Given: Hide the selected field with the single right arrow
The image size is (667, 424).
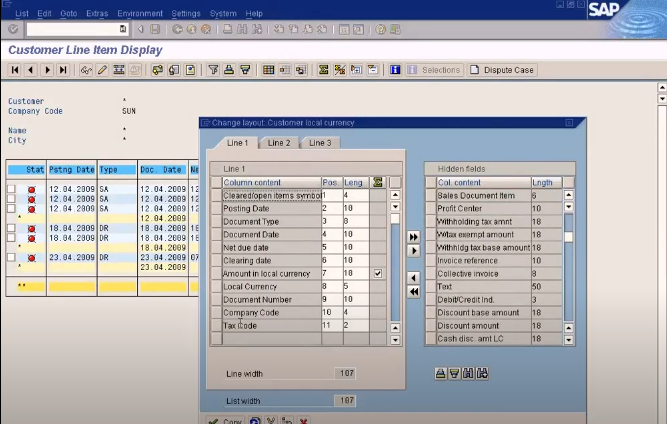Looking at the screenshot, I should tap(413, 250).
